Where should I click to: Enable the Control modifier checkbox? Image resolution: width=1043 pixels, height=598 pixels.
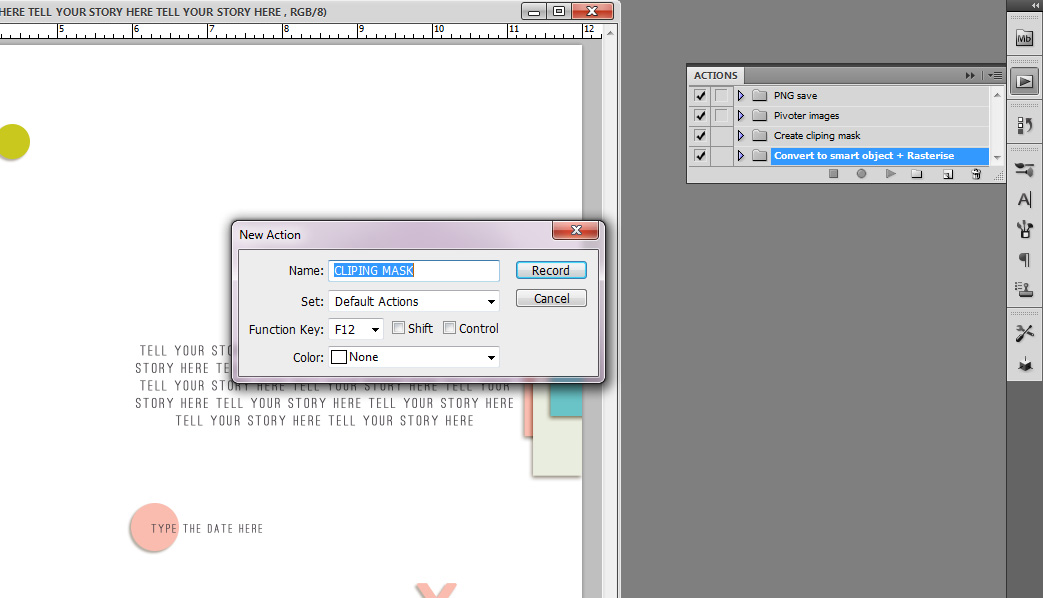(x=450, y=328)
